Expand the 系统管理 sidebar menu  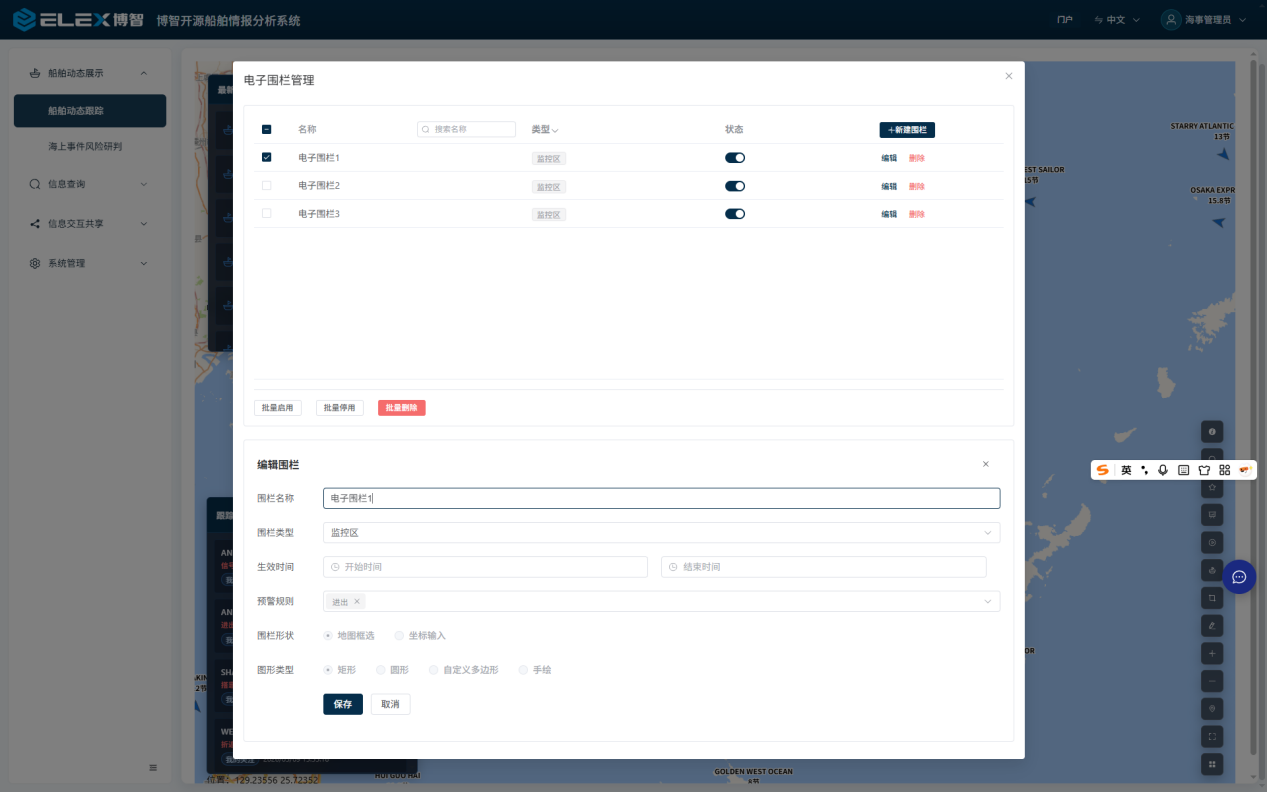[x=89, y=263]
